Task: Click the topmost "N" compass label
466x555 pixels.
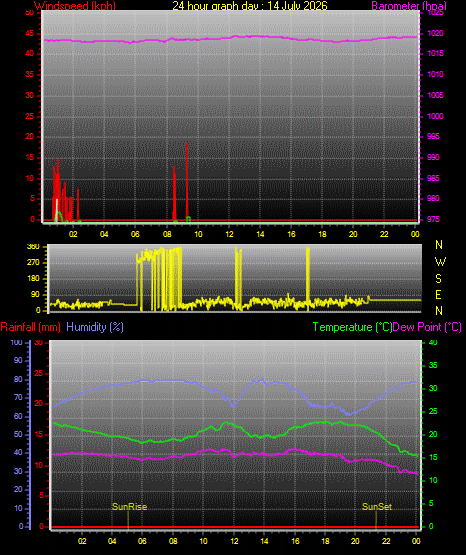Action: (439, 245)
